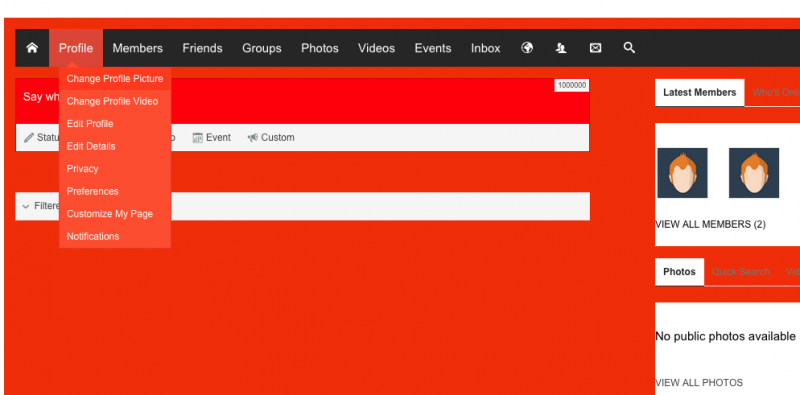This screenshot has height=395, width=800.
Task: Select the Photos widget tab
Action: point(679,271)
